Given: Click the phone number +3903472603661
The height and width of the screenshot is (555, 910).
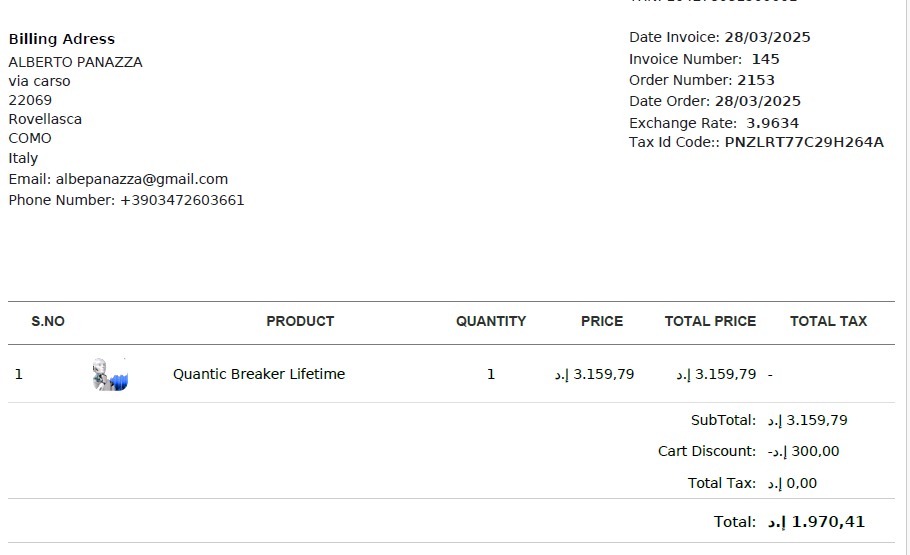Looking at the screenshot, I should click(182, 200).
